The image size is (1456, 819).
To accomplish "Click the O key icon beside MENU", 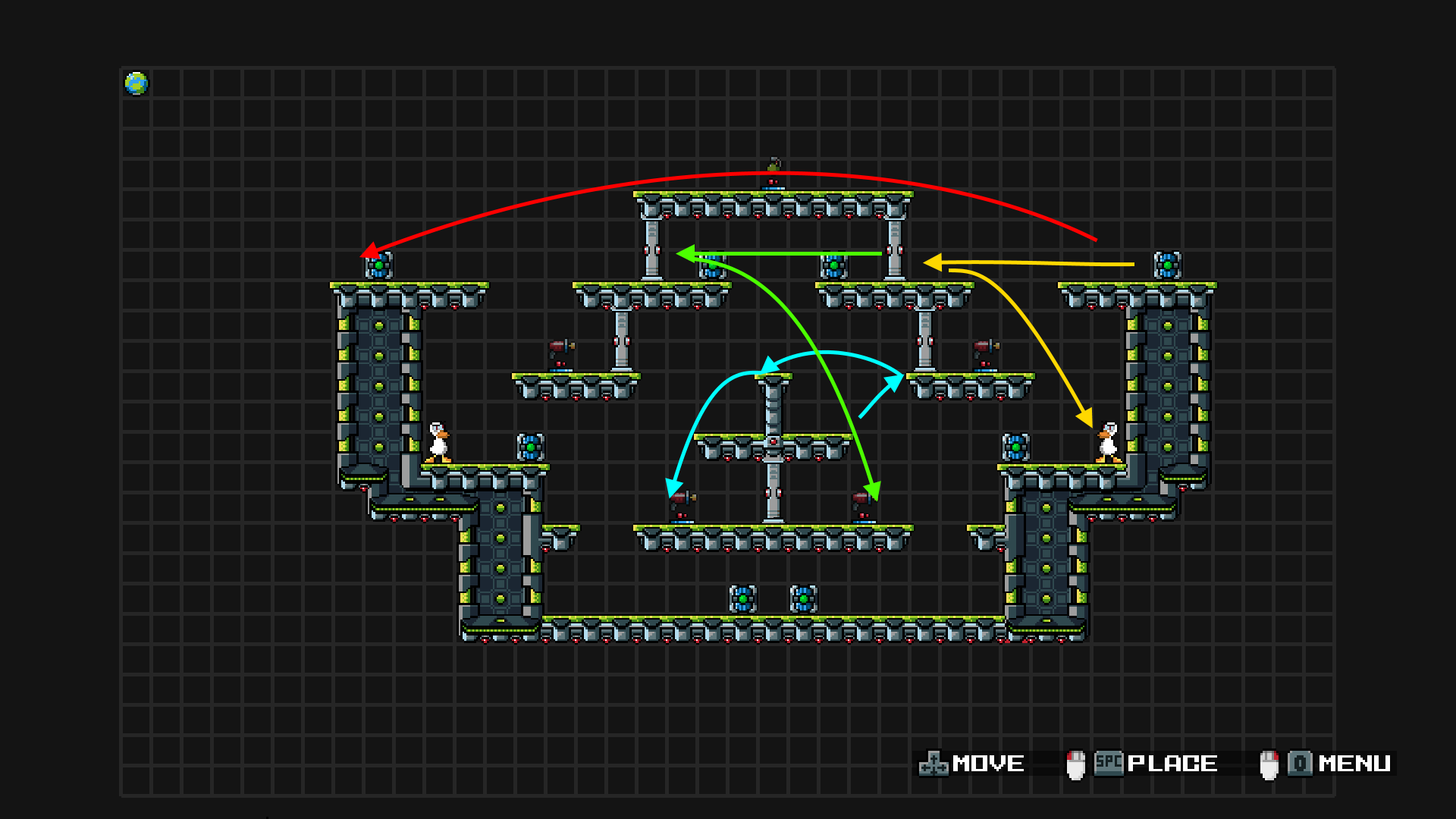I will click(1300, 763).
